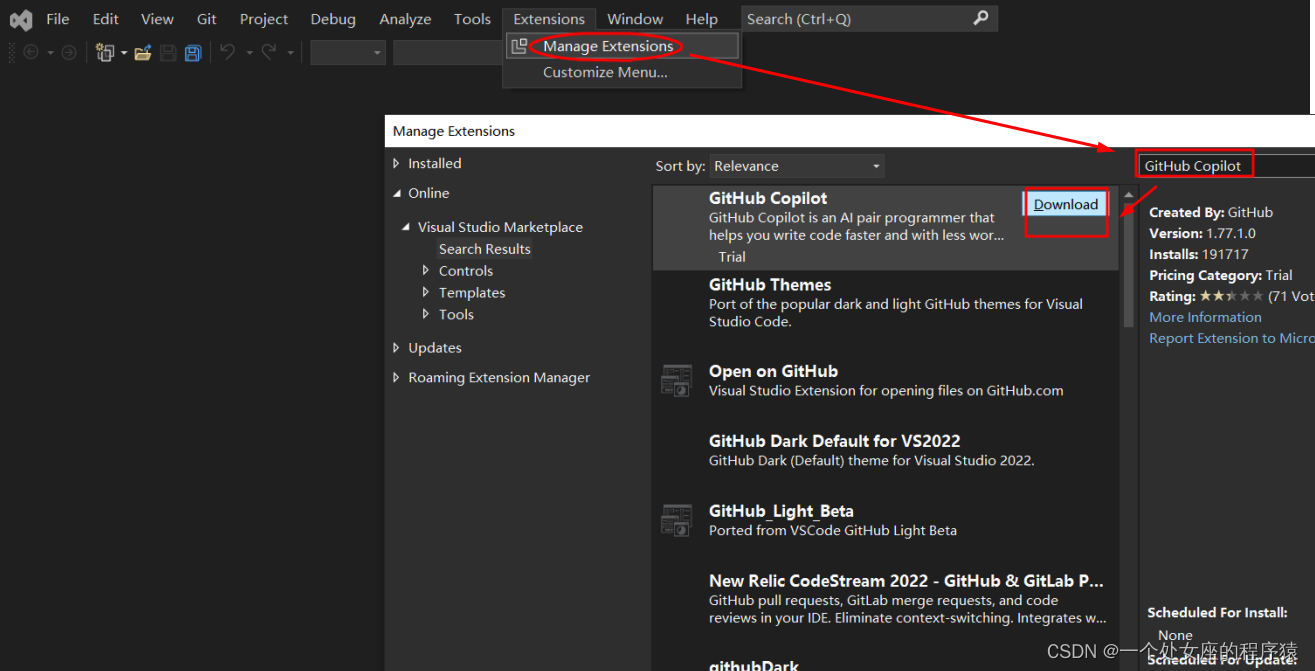Click the results list scrollbar thumb
The width and height of the screenshot is (1315, 671).
pos(1129,266)
